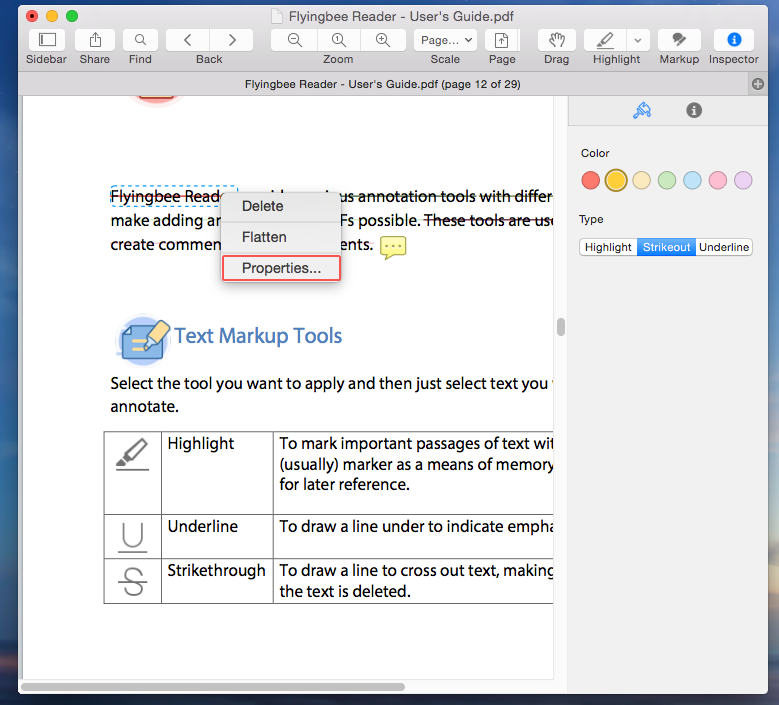
Task: Set annotation type to Highlight
Action: coord(608,247)
